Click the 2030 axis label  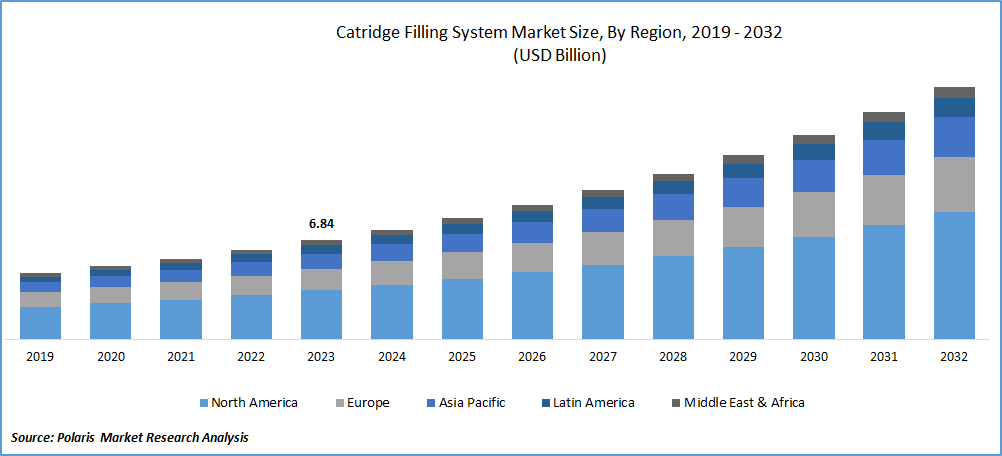(813, 358)
